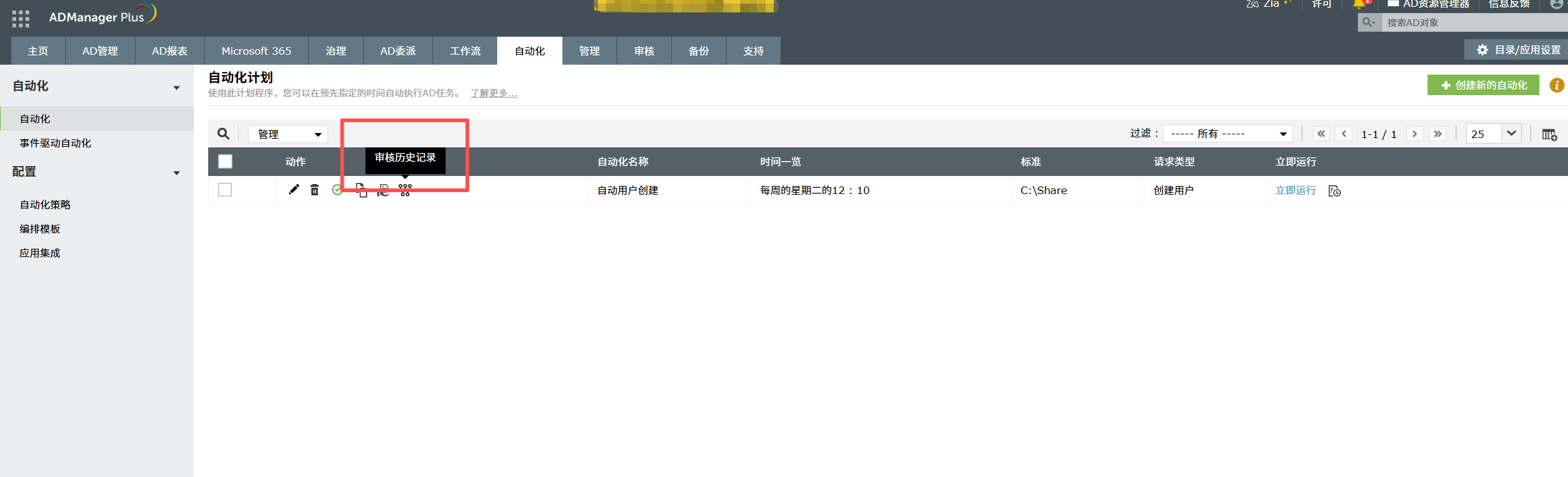Open the 25 rows-per-page dropdown

pos(1493,134)
